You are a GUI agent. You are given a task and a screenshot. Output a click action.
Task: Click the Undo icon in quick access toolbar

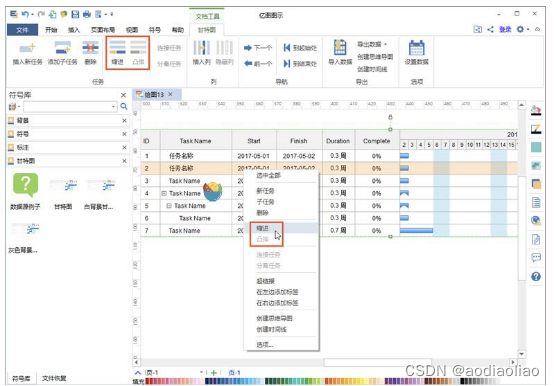25,14
